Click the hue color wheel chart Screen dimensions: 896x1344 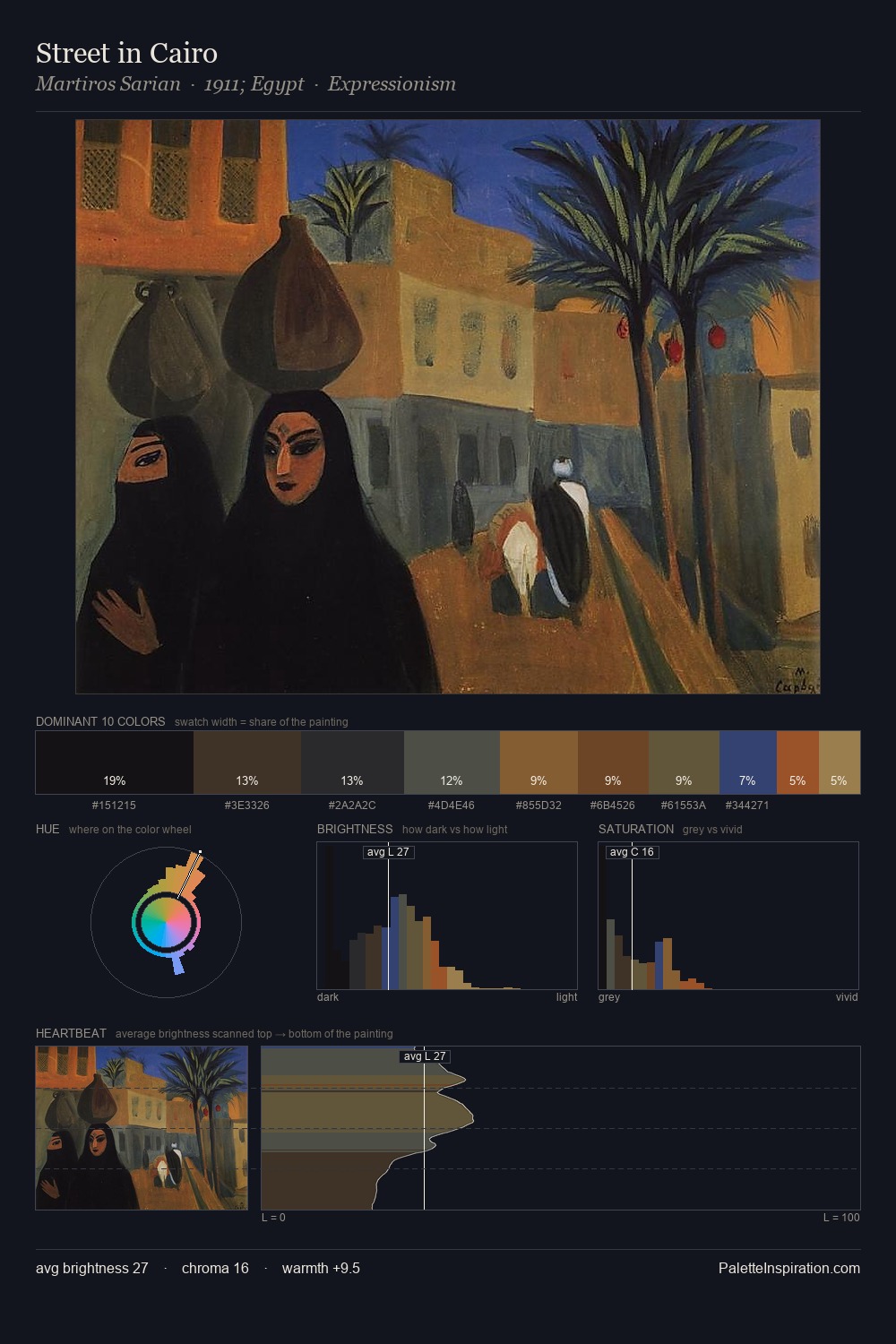166,922
